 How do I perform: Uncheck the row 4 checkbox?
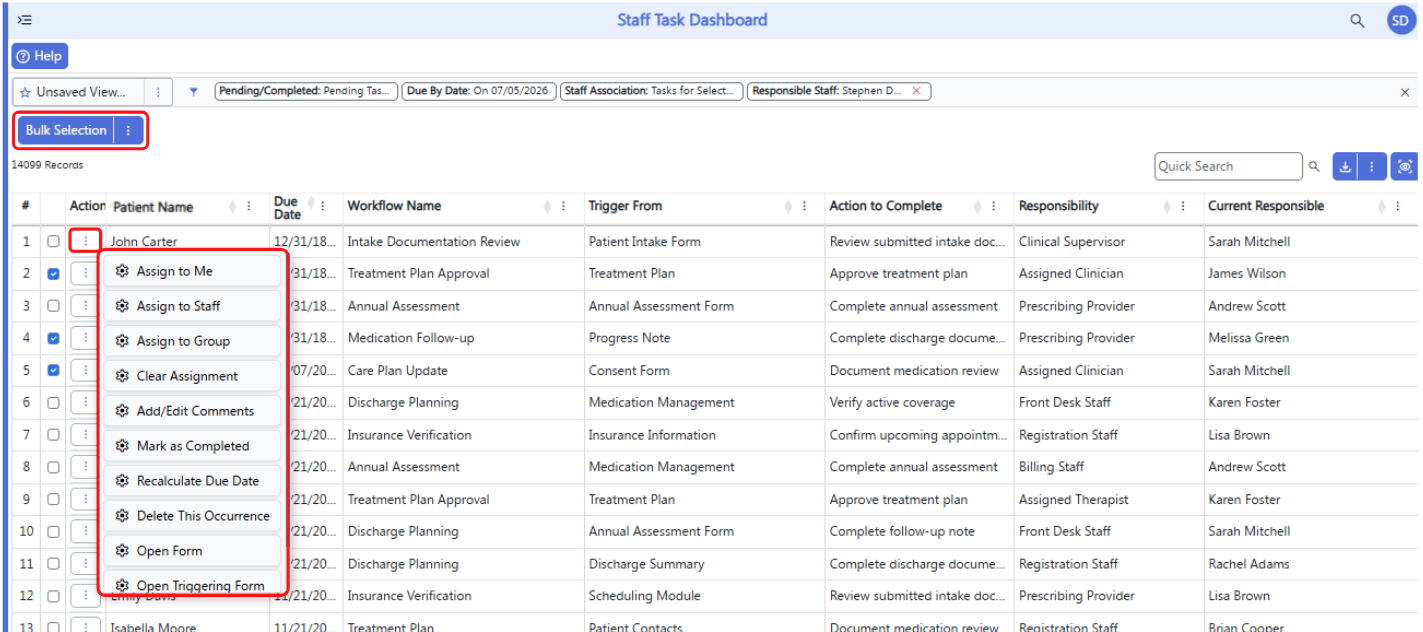(53, 338)
